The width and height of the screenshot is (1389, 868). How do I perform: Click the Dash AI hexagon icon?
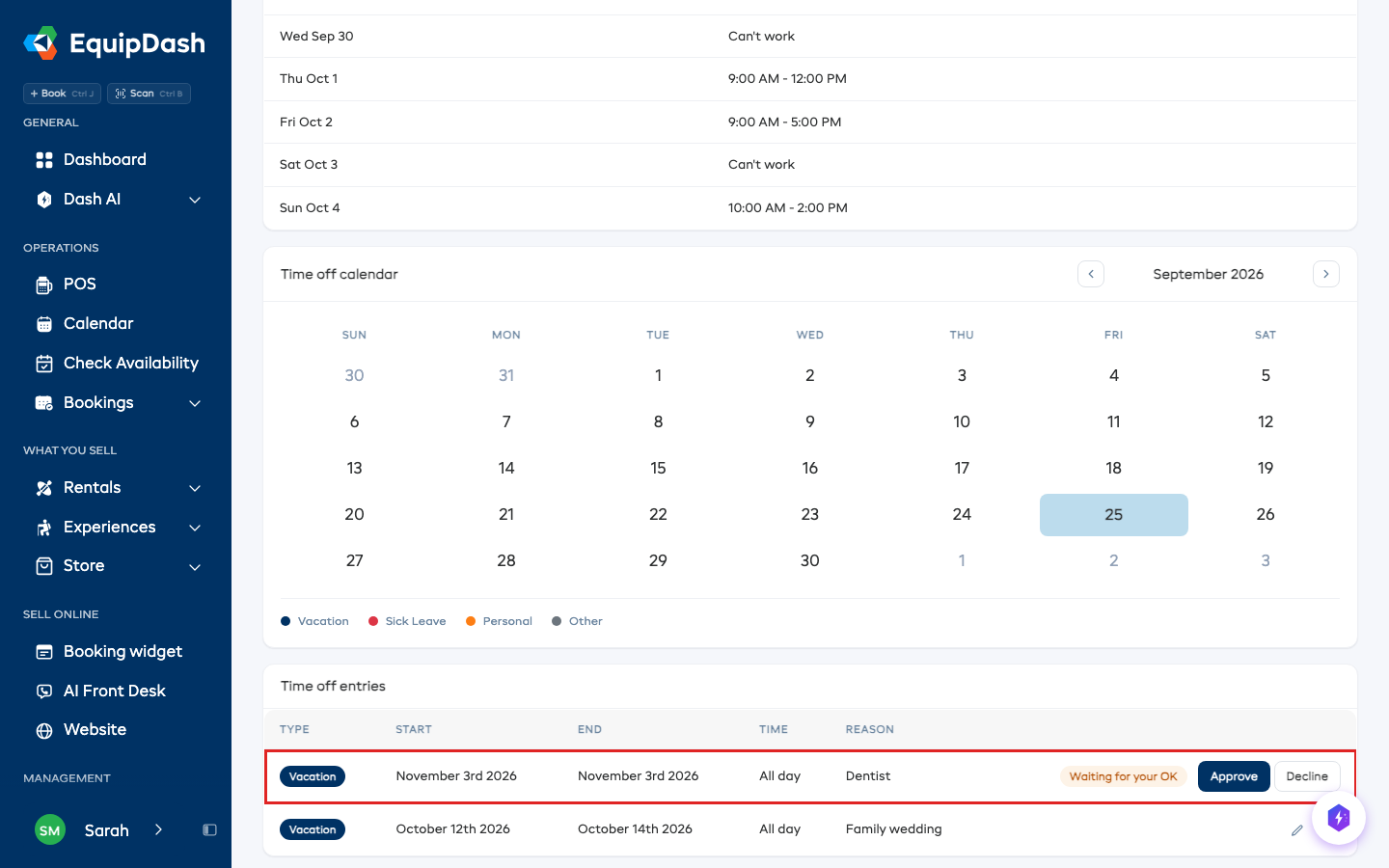pos(44,200)
